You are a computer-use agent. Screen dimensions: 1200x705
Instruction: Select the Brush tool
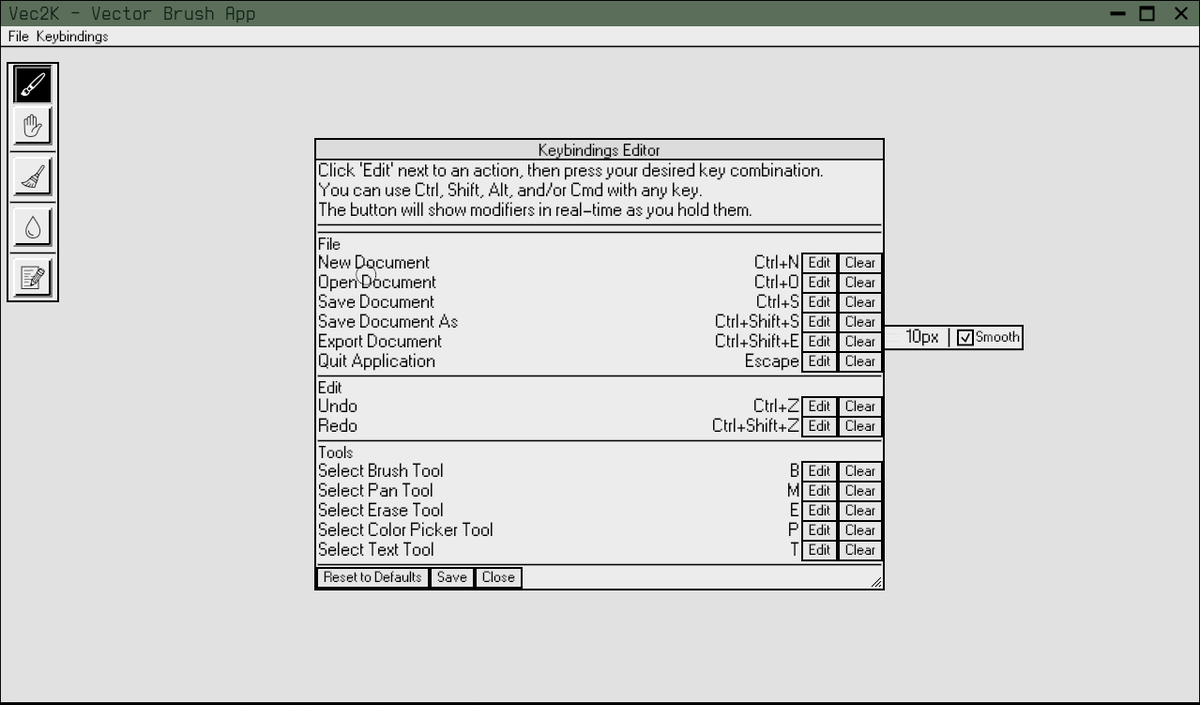point(33,84)
